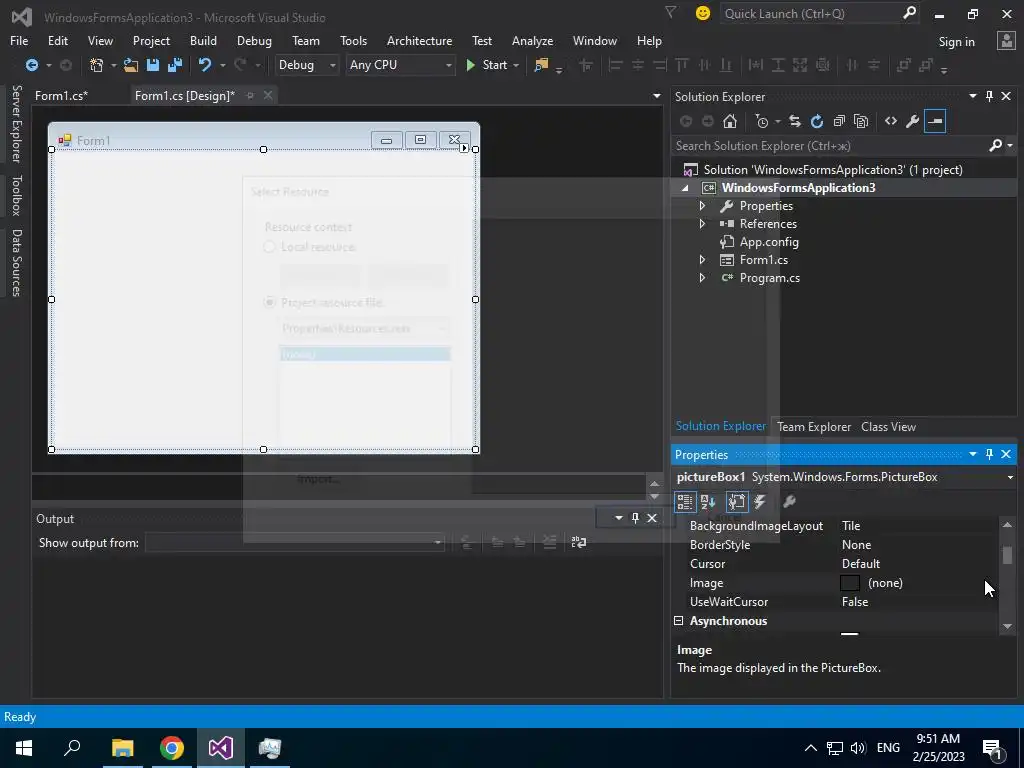The height and width of the screenshot is (768, 1024).
Task: Switch to the Team Explorer tab
Action: point(814,426)
